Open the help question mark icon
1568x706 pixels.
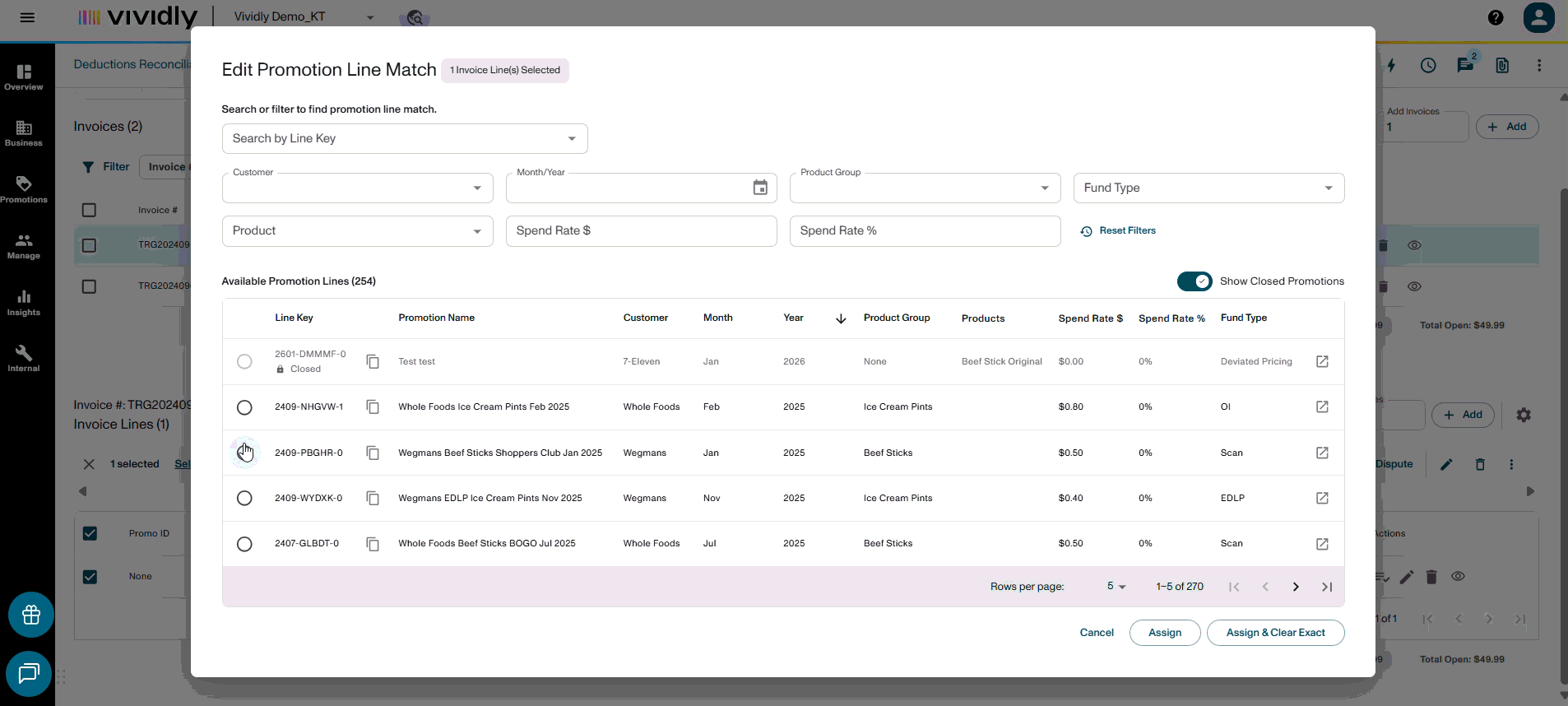coord(1496,17)
